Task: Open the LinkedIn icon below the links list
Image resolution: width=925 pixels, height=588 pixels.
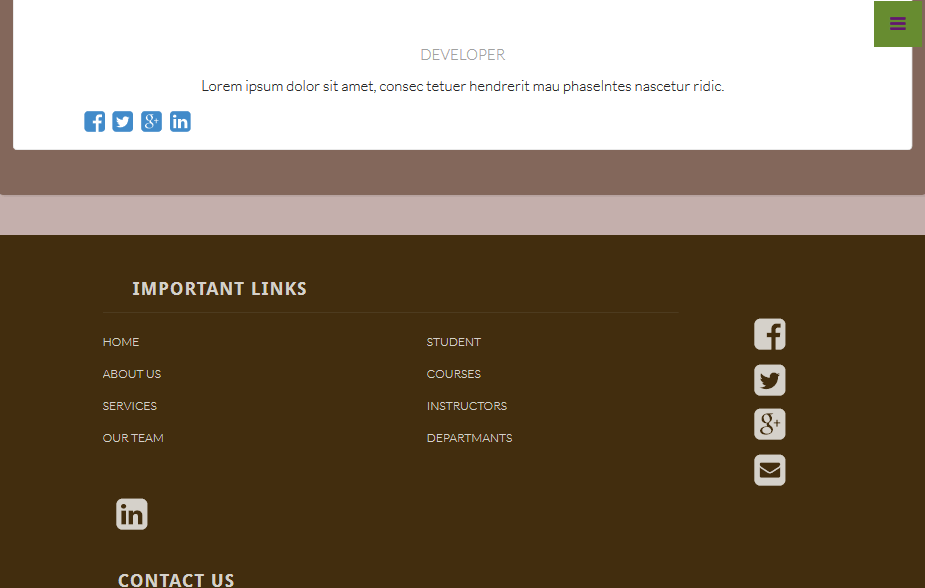Action: coord(131,513)
